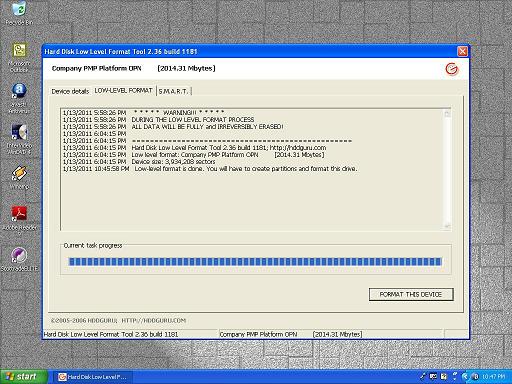512x384 pixels.
Task: Click the taskbar clock 10:47 PM
Action: [493, 377]
